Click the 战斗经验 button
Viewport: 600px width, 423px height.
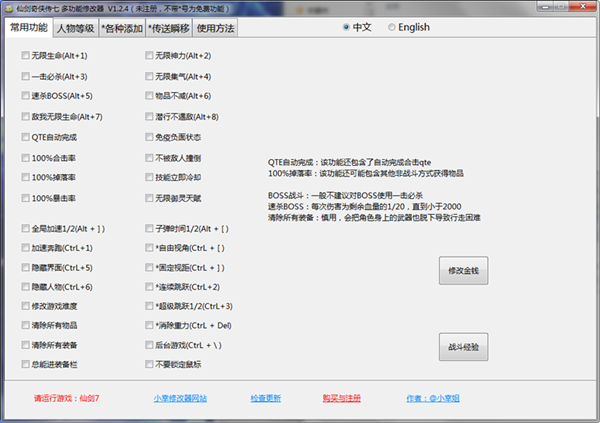(463, 346)
